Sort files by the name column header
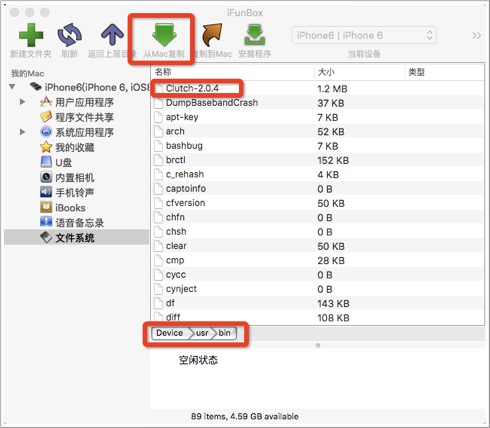Viewport: 490px width, 428px height. tap(232, 72)
